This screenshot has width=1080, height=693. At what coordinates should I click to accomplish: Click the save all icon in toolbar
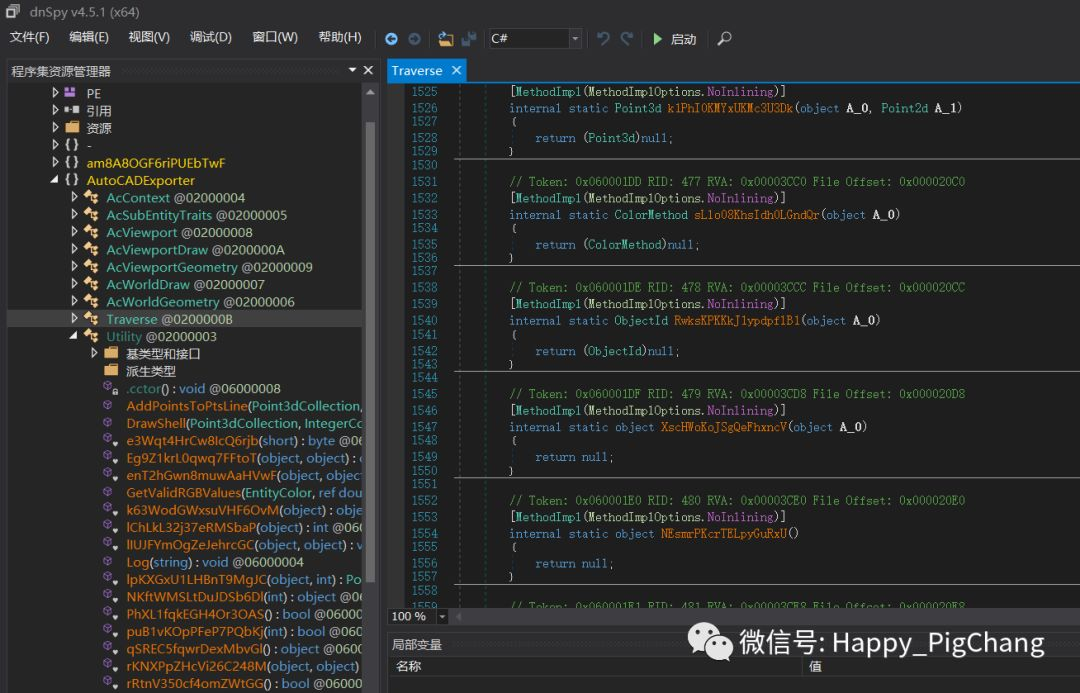coord(469,39)
